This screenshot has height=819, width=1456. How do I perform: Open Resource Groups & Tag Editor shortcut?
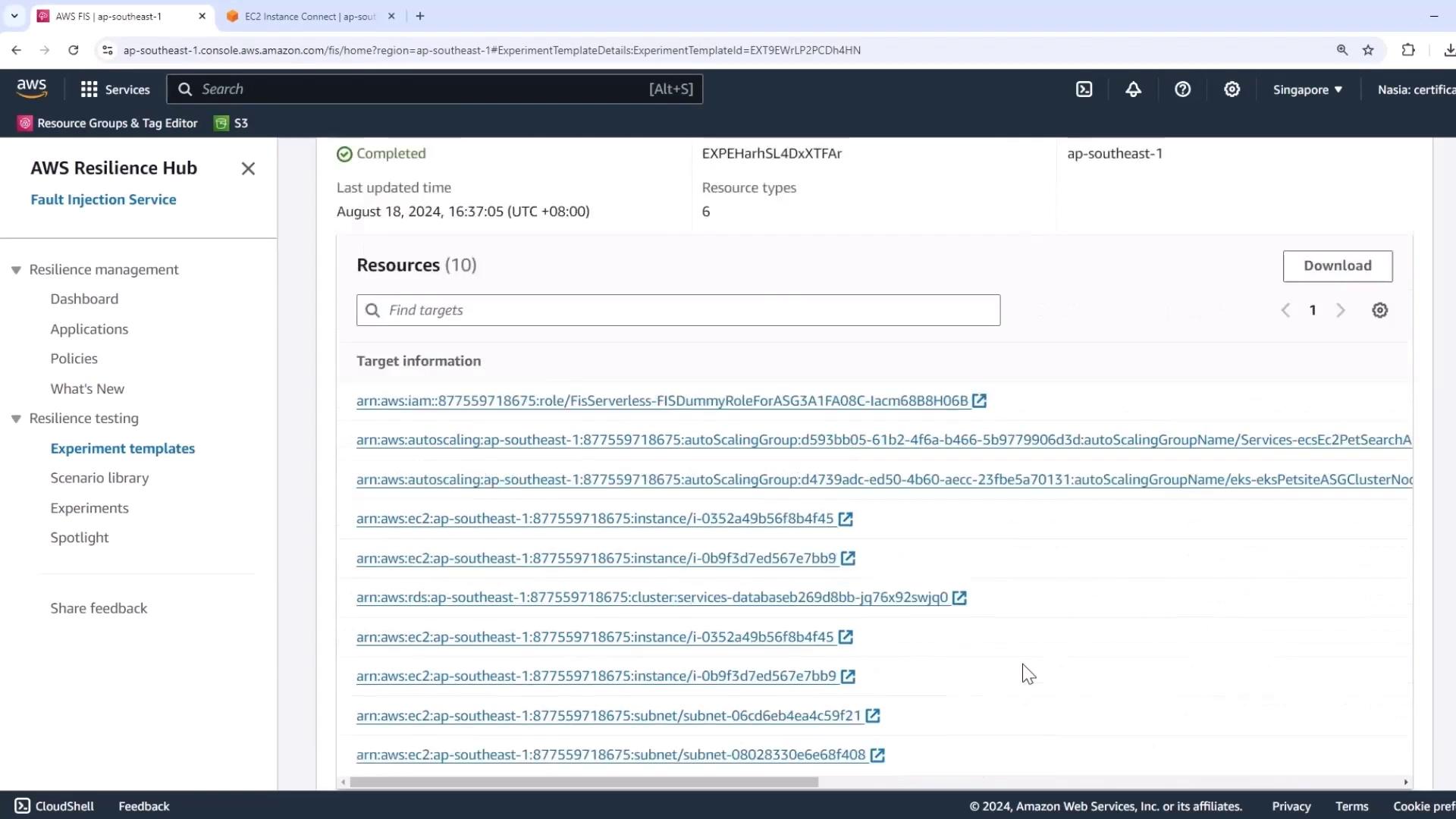[108, 123]
